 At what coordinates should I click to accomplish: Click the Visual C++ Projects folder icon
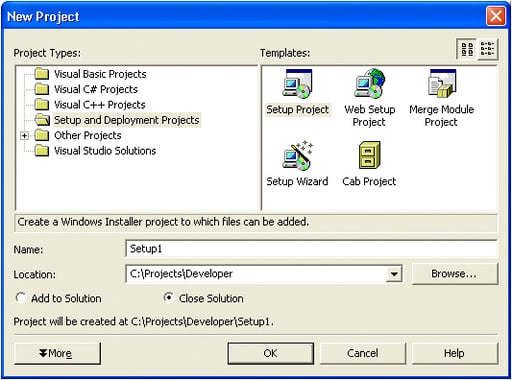[x=42, y=104]
